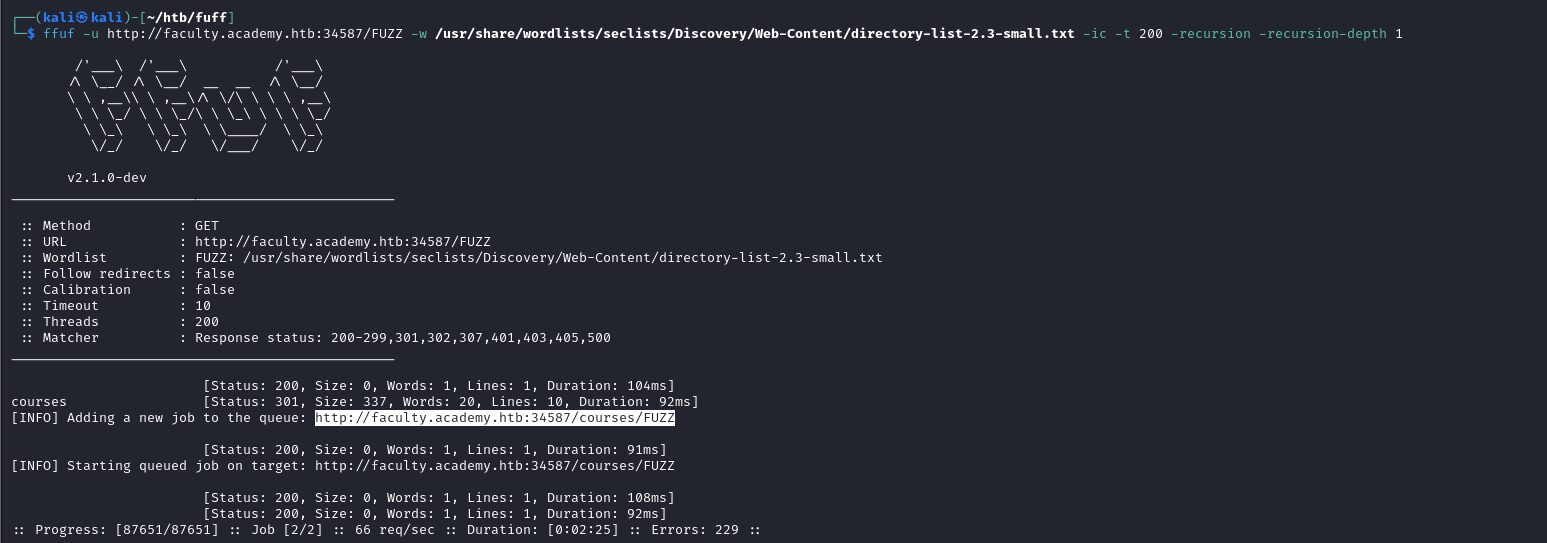Click the 'GET' method value

pos(207,226)
